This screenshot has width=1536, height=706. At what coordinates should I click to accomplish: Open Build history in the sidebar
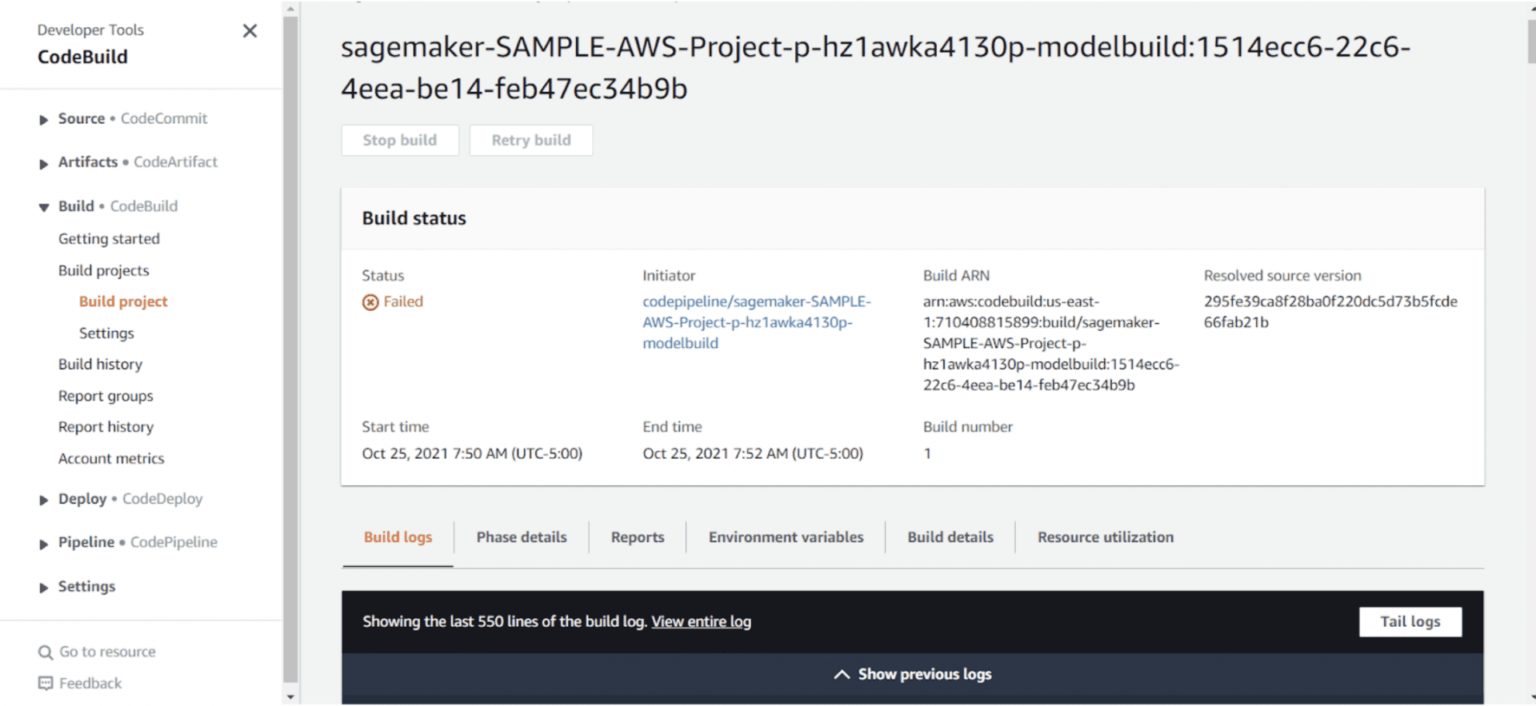100,364
